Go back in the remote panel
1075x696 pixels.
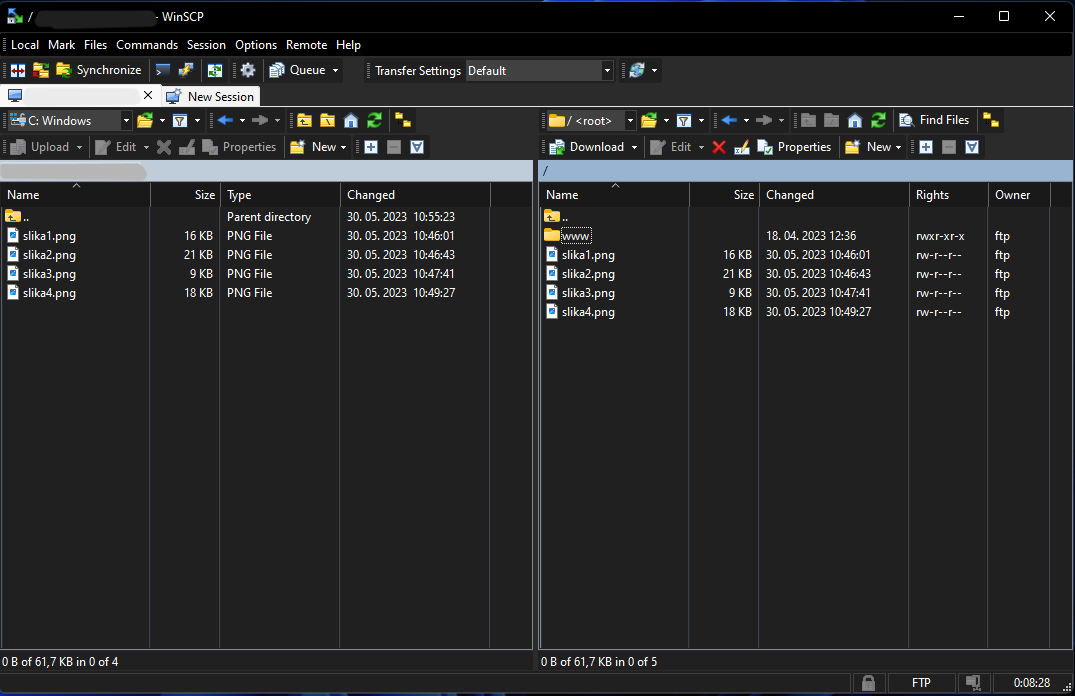tap(729, 121)
